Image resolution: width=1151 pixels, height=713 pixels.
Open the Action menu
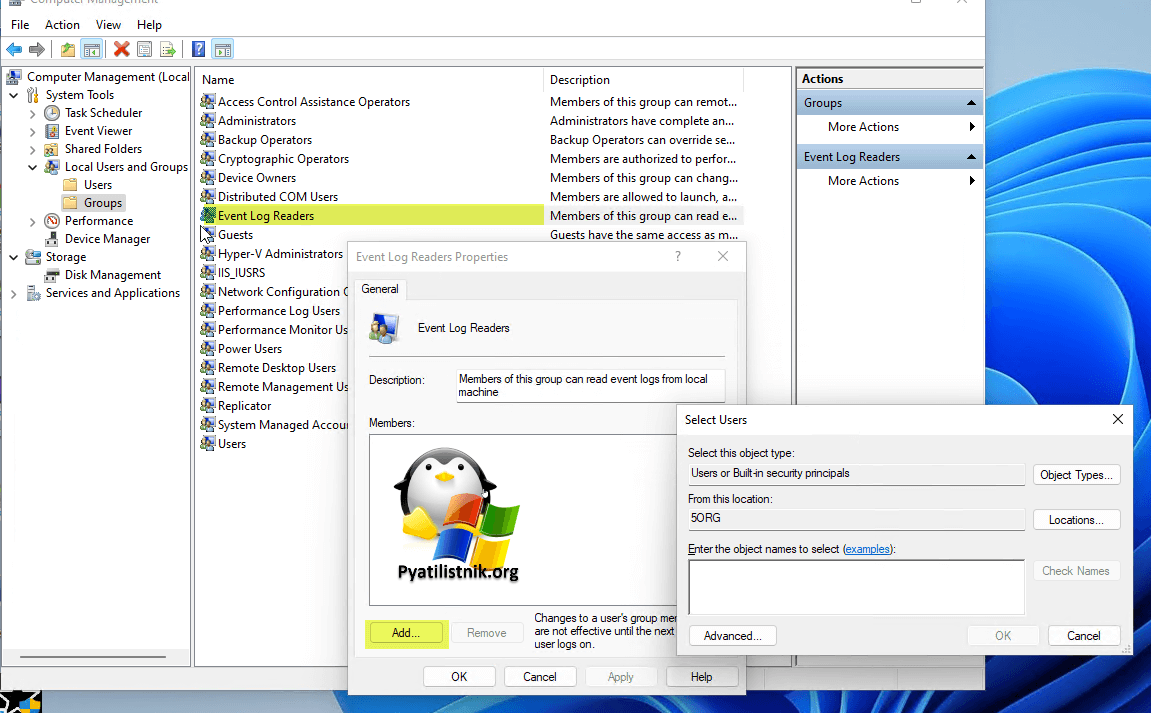62,24
